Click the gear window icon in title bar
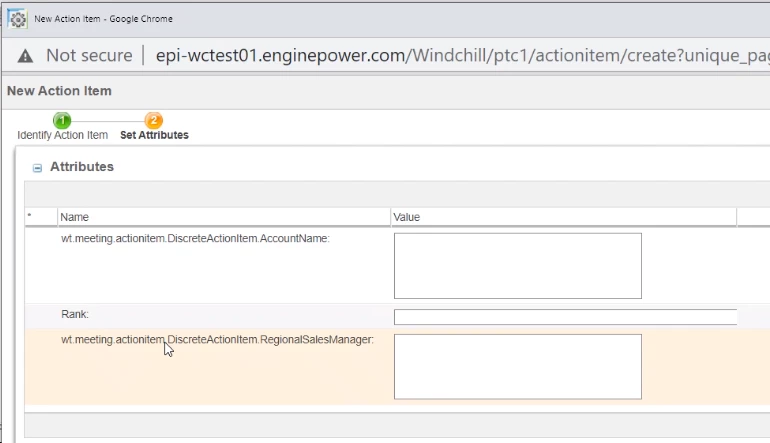This screenshot has width=770, height=443. tap(18, 19)
